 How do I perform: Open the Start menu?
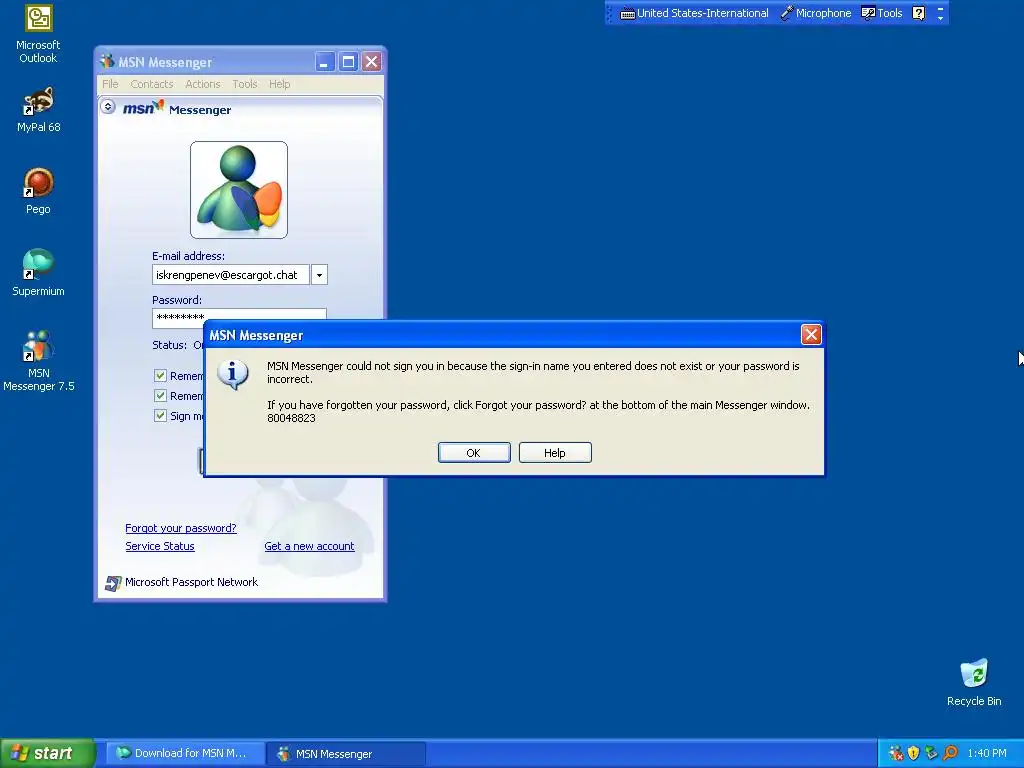[48, 753]
